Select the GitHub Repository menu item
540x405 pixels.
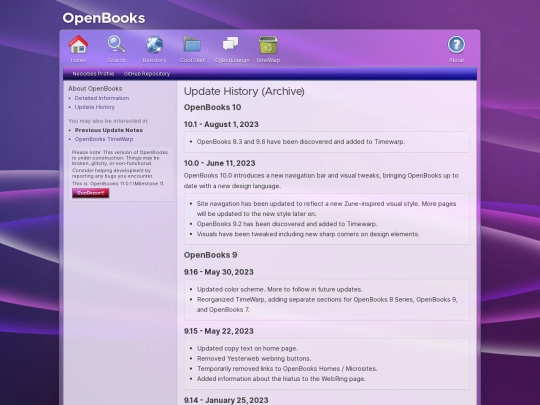tap(147, 74)
